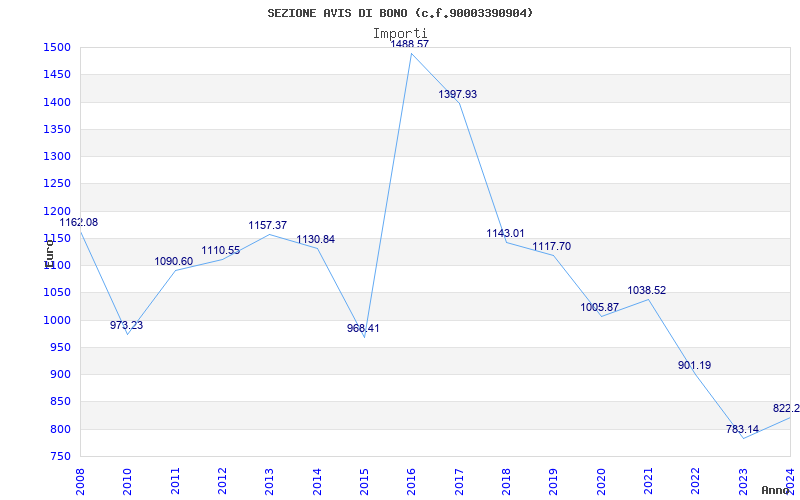
Task: Select the 2014 x-axis year label
Action: (317, 482)
